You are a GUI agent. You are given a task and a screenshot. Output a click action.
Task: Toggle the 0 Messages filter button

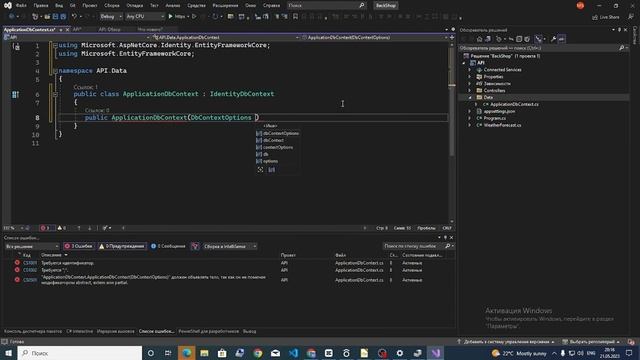click(x=168, y=246)
